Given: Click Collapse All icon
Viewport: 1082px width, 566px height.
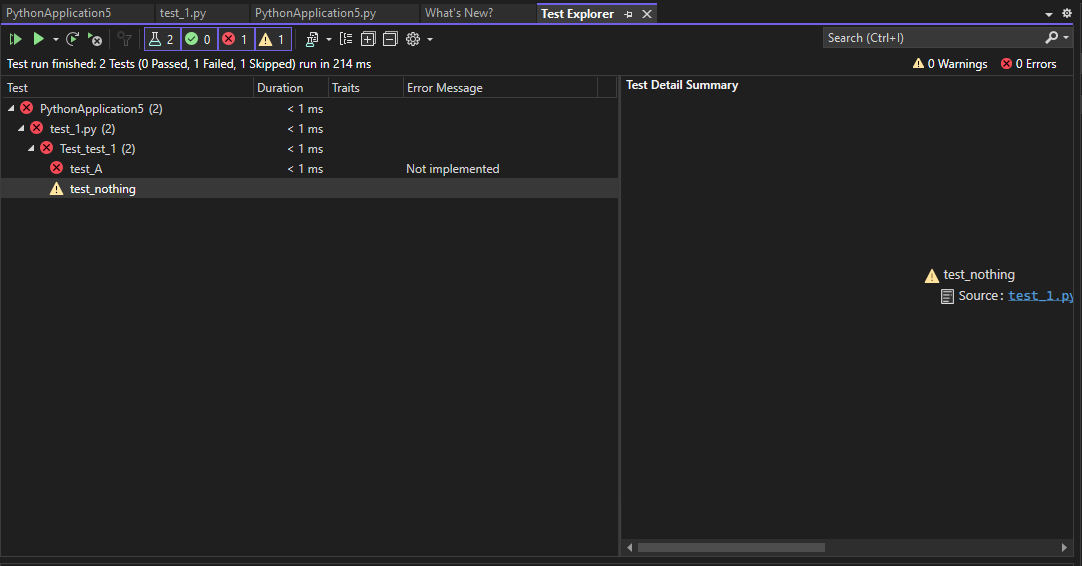Looking at the screenshot, I should point(391,39).
